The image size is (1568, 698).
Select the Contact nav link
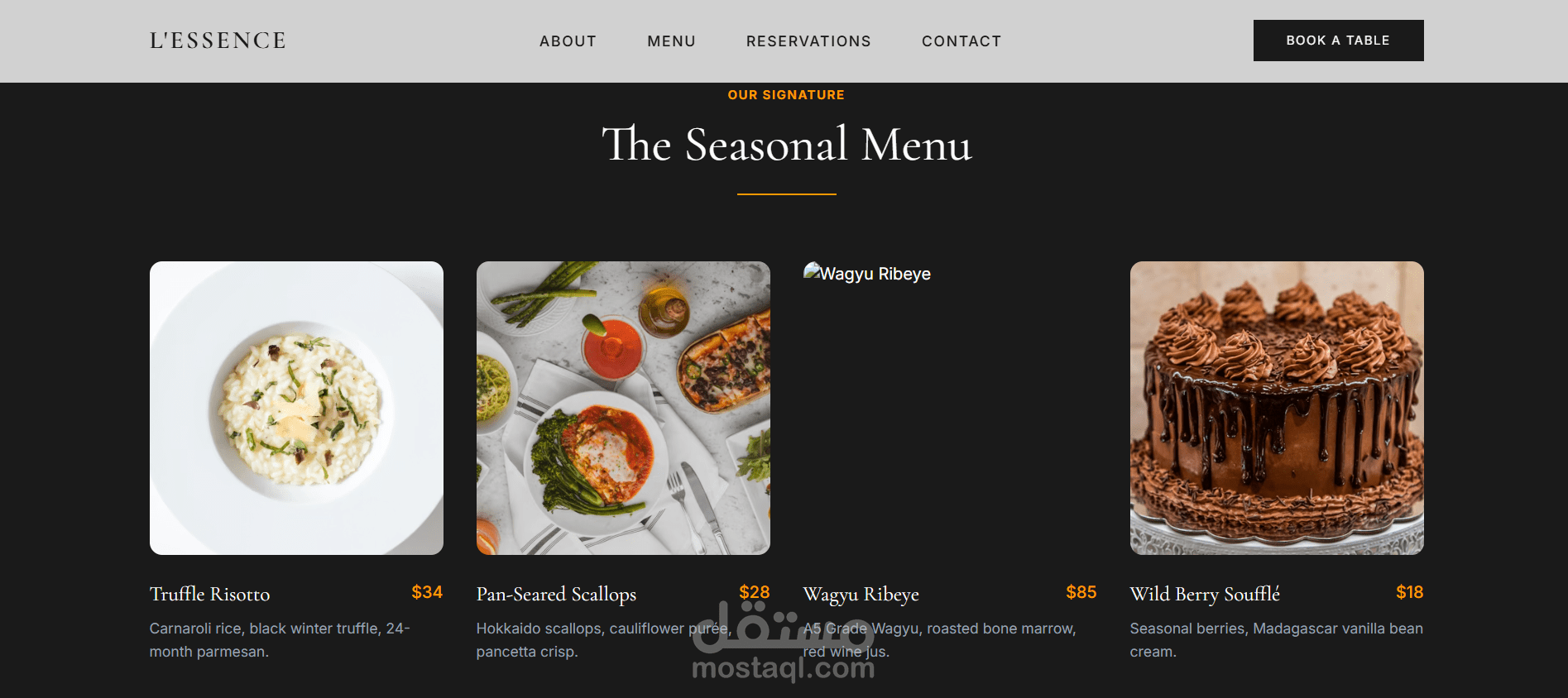[961, 41]
